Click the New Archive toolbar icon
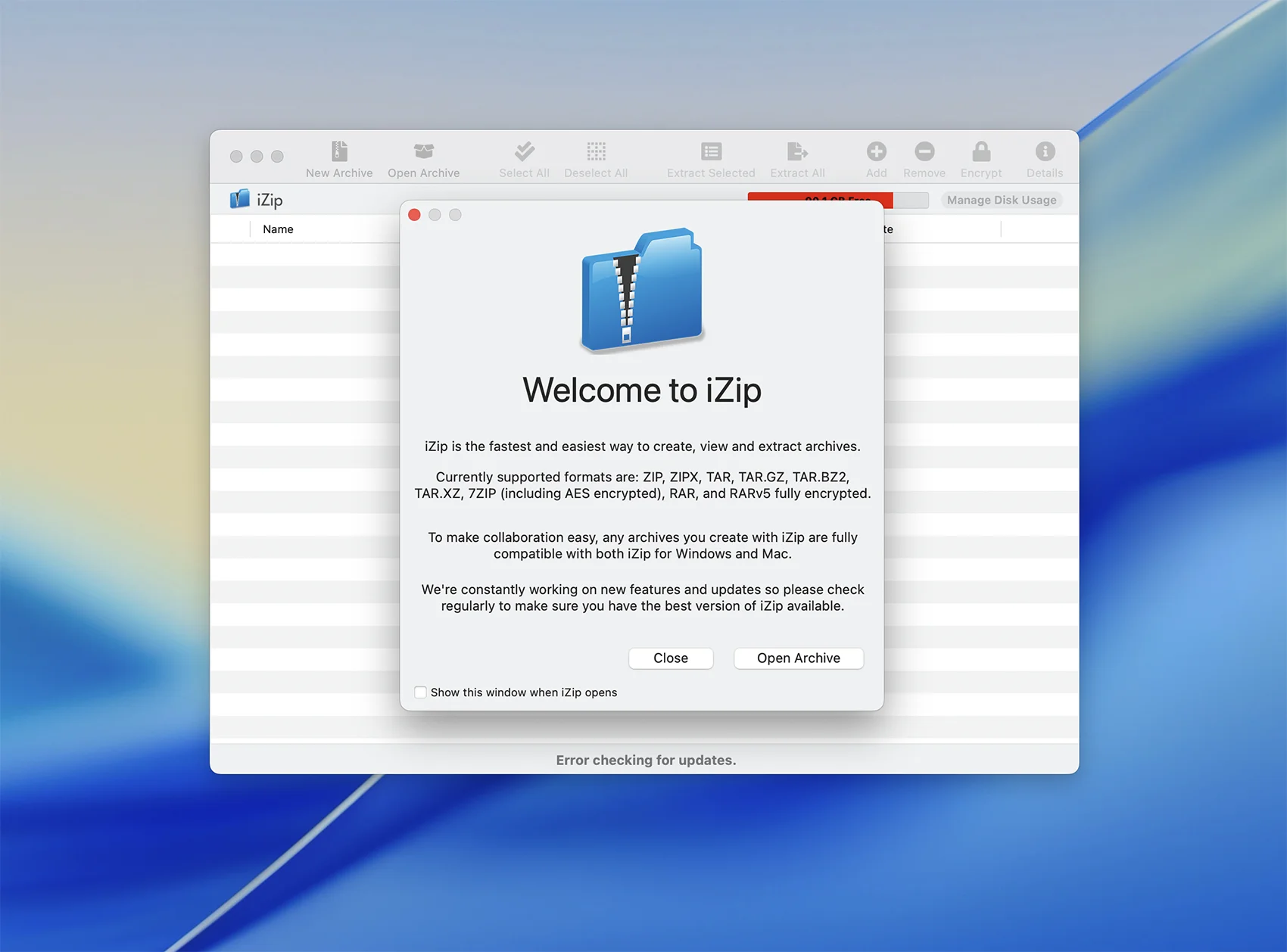 (339, 151)
